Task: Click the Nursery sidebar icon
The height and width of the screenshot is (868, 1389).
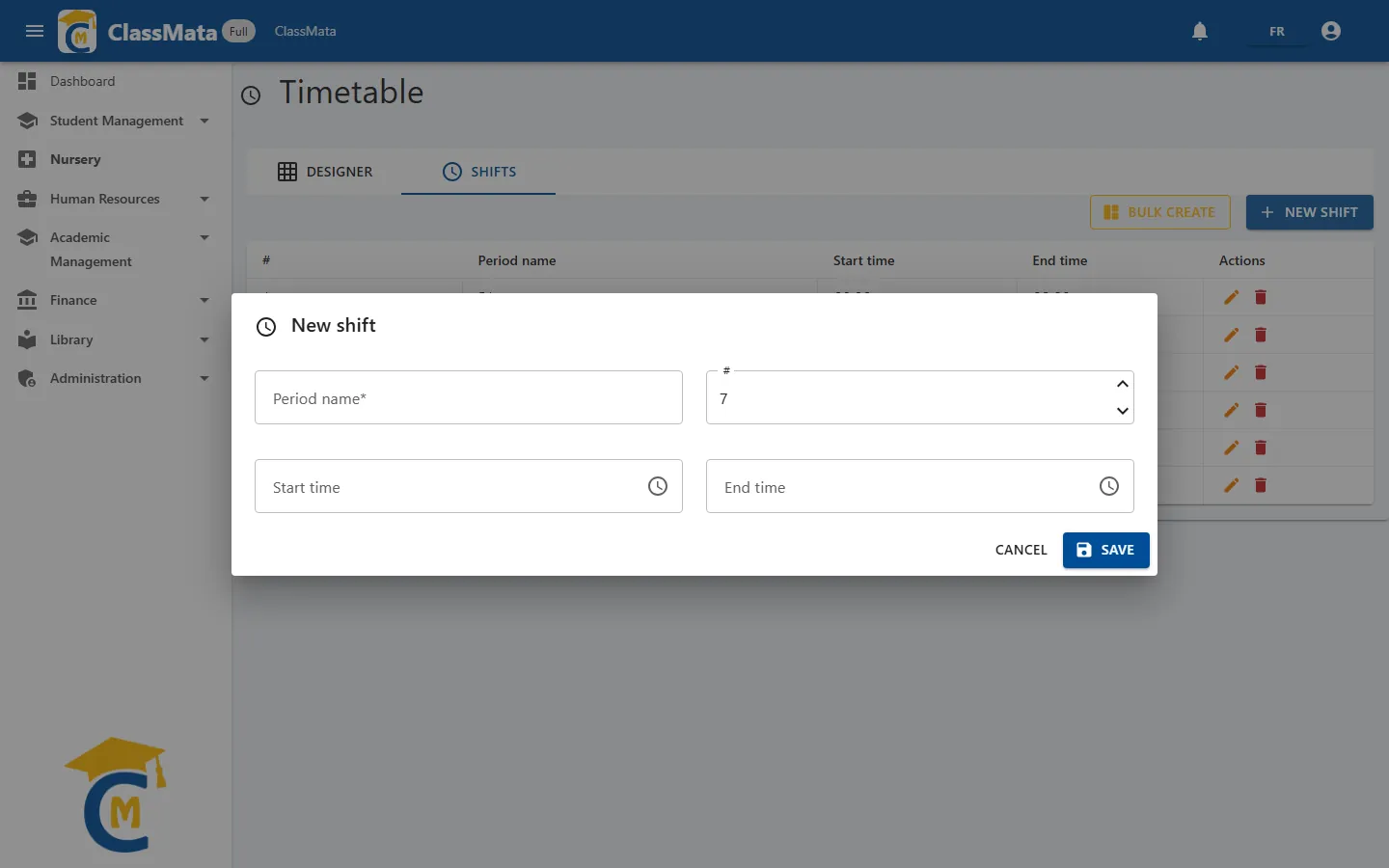Action: (x=27, y=159)
